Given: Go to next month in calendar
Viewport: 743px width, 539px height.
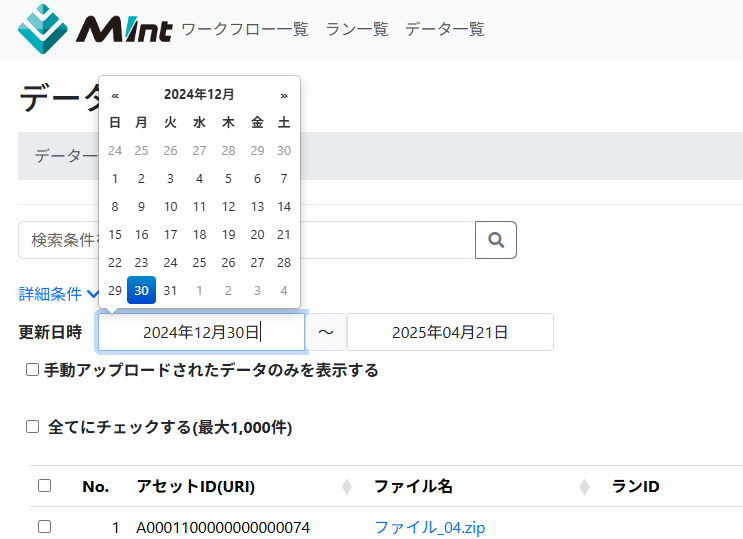Looking at the screenshot, I should click(x=284, y=95).
